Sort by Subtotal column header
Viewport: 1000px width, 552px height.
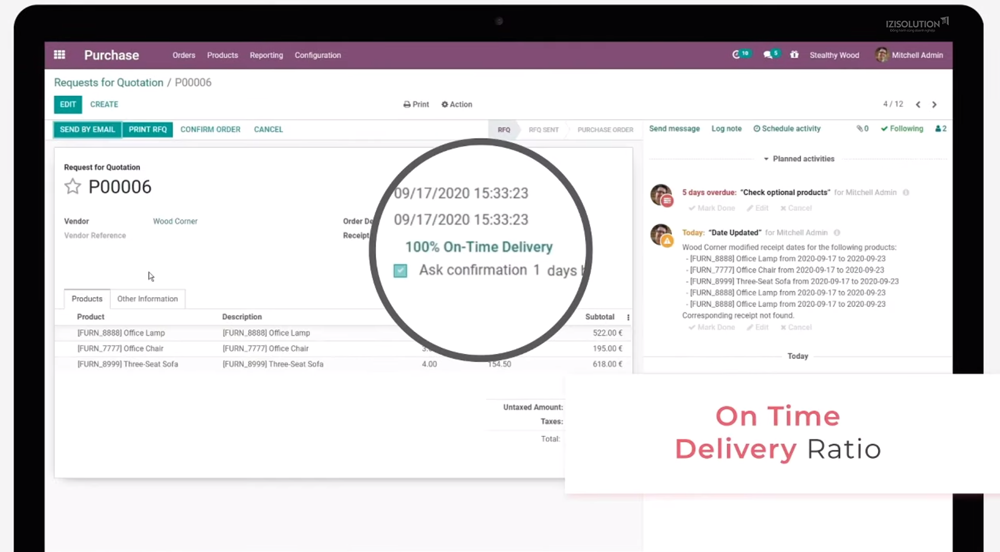599,317
